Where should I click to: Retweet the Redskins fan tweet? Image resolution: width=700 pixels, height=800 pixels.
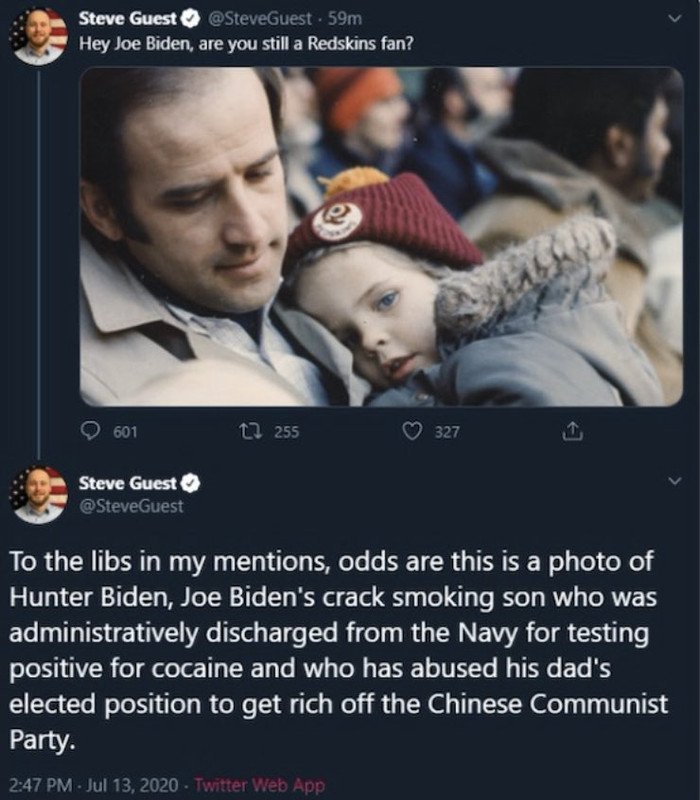[x=251, y=432]
